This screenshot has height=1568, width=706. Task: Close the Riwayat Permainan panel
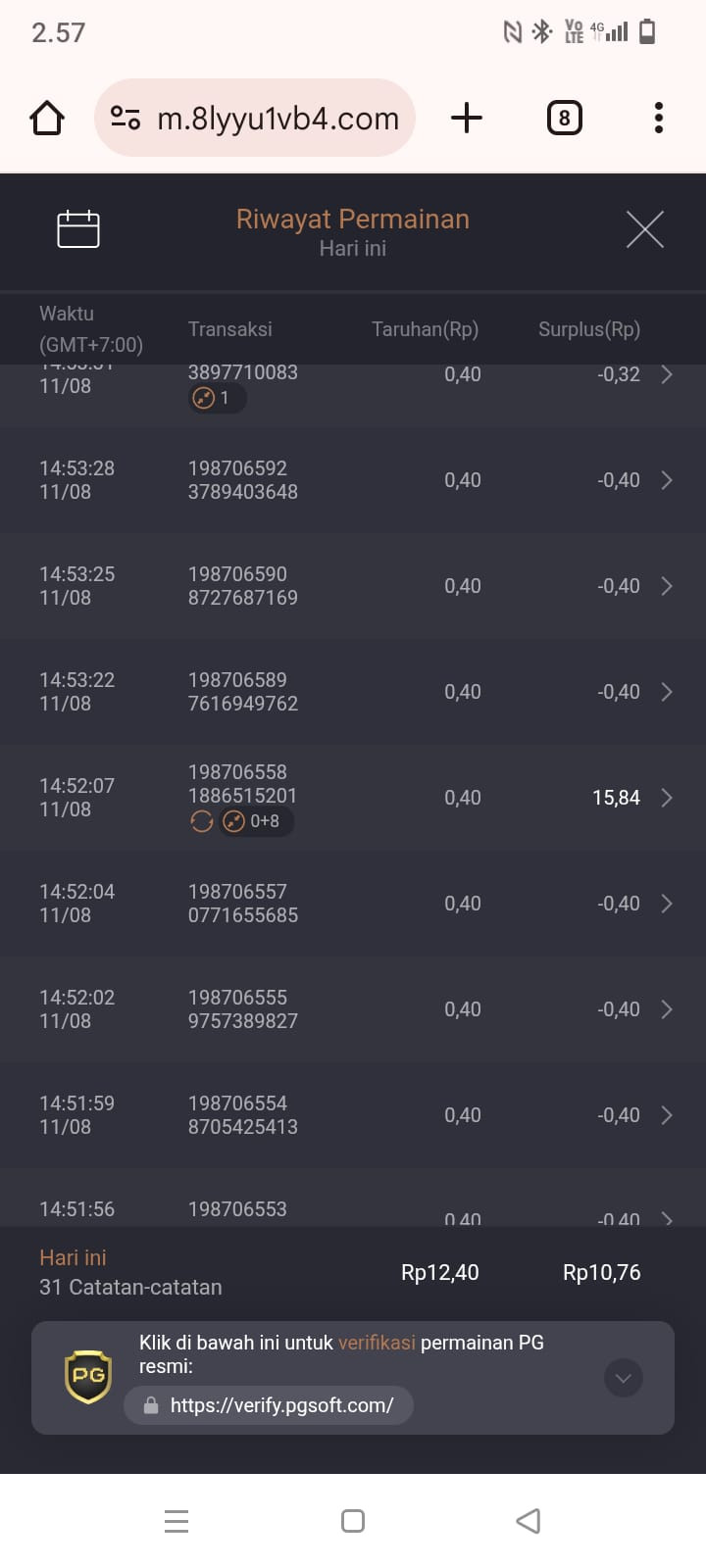[x=644, y=229]
